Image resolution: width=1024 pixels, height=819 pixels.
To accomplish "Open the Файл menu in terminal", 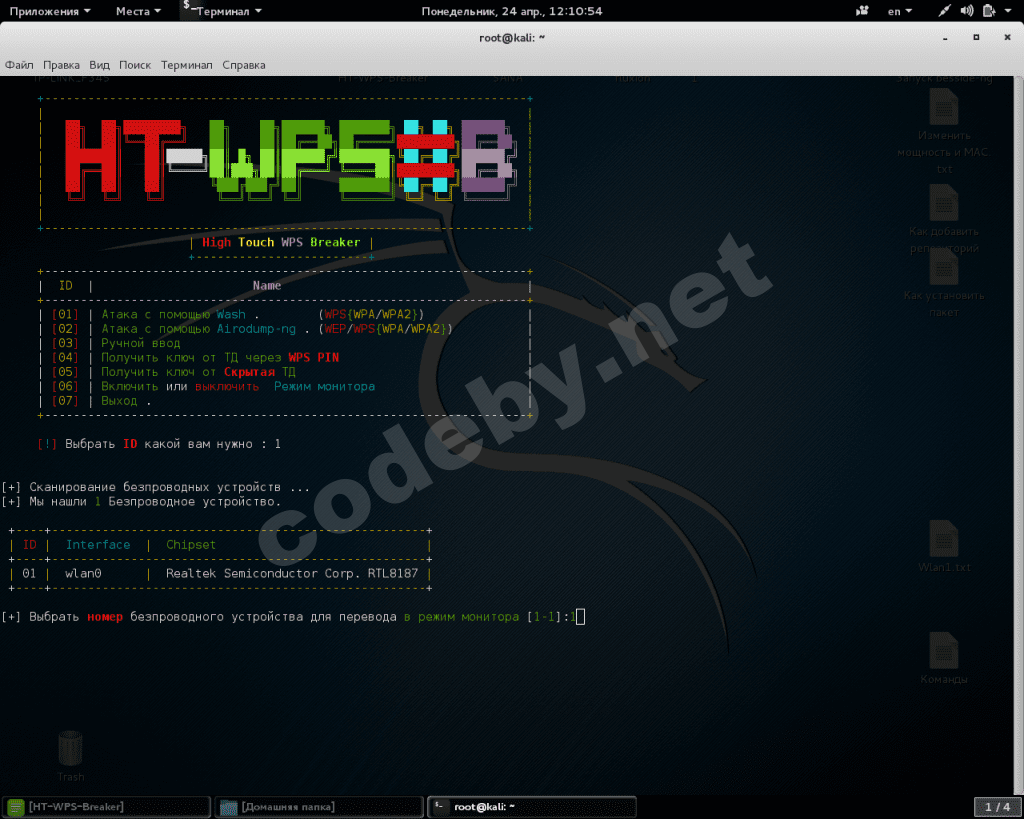I will pyautogui.click(x=19, y=65).
